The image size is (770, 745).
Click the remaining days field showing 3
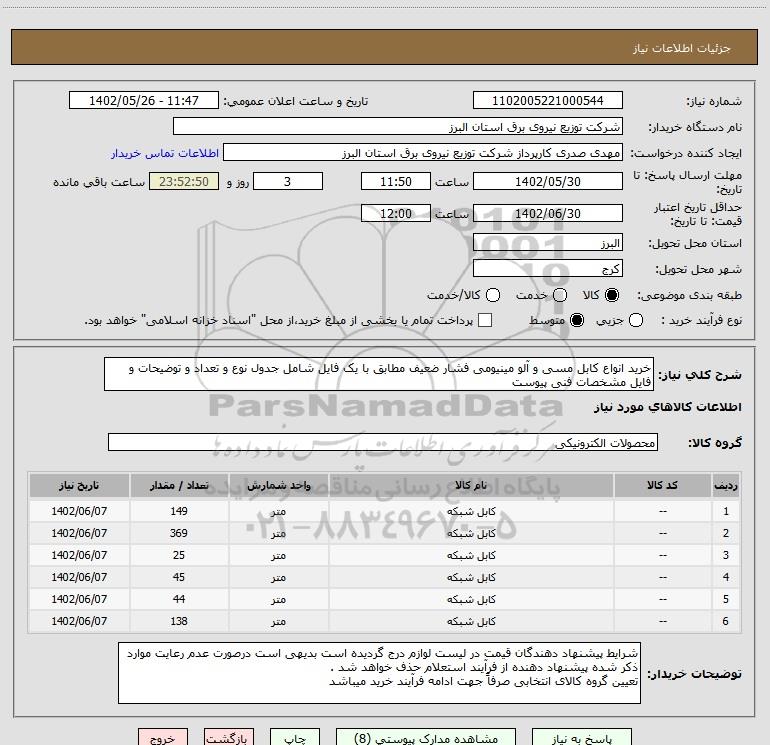288,181
